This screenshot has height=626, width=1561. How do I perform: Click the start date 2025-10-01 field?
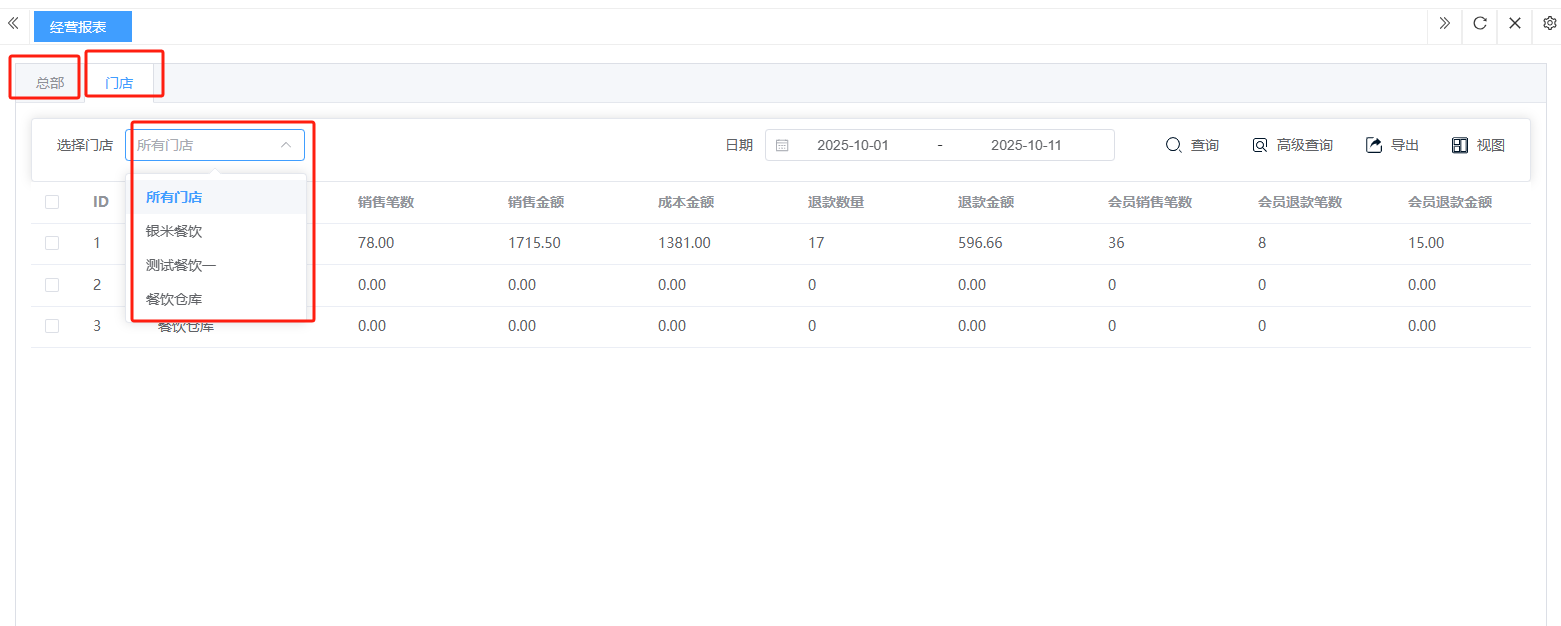coord(852,145)
